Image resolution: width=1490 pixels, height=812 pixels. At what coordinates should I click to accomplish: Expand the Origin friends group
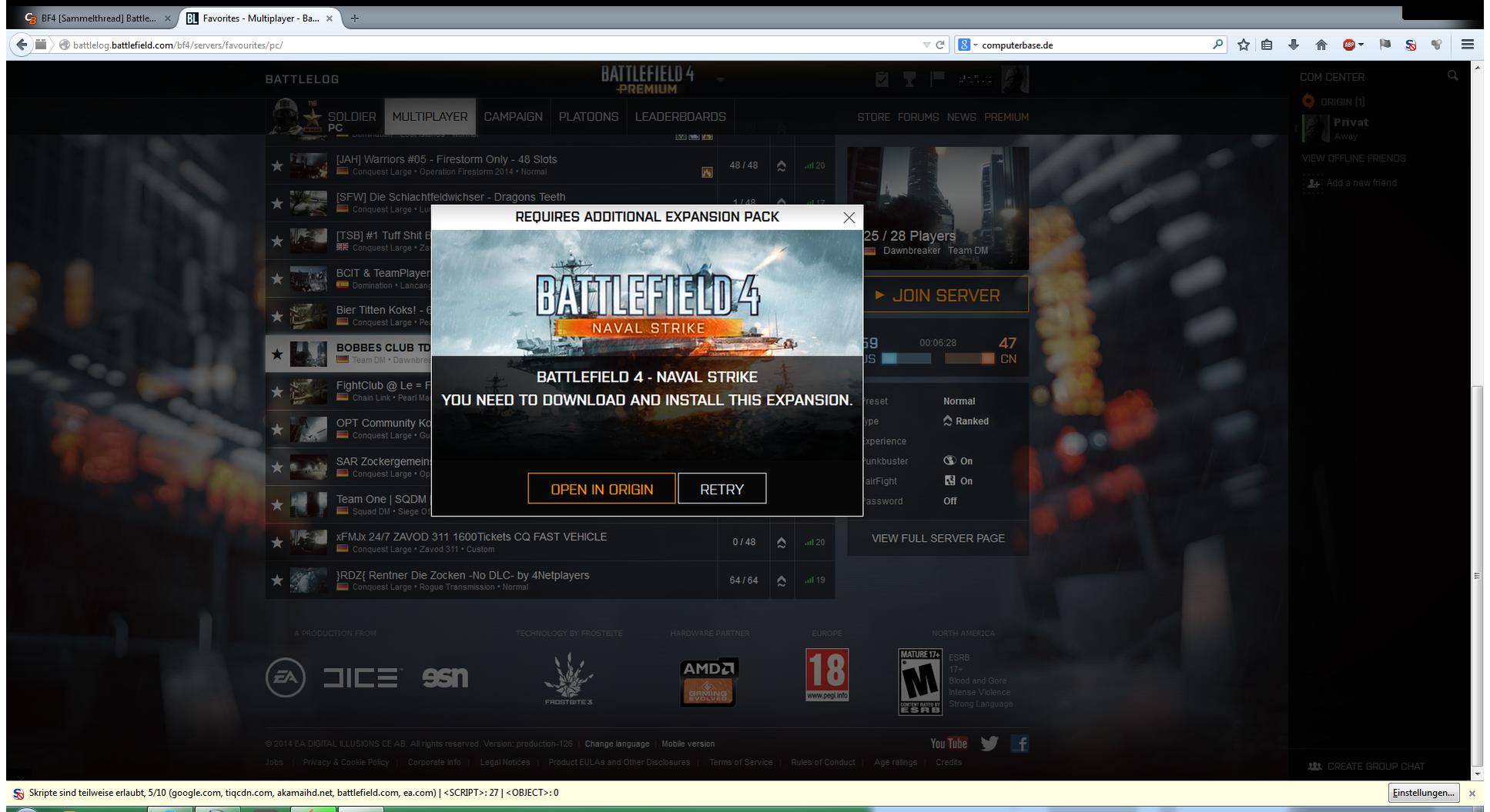coord(1342,102)
